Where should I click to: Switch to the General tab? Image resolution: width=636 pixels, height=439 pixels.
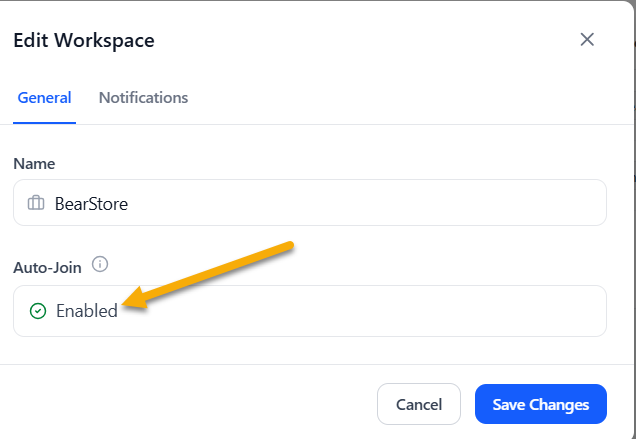click(44, 98)
